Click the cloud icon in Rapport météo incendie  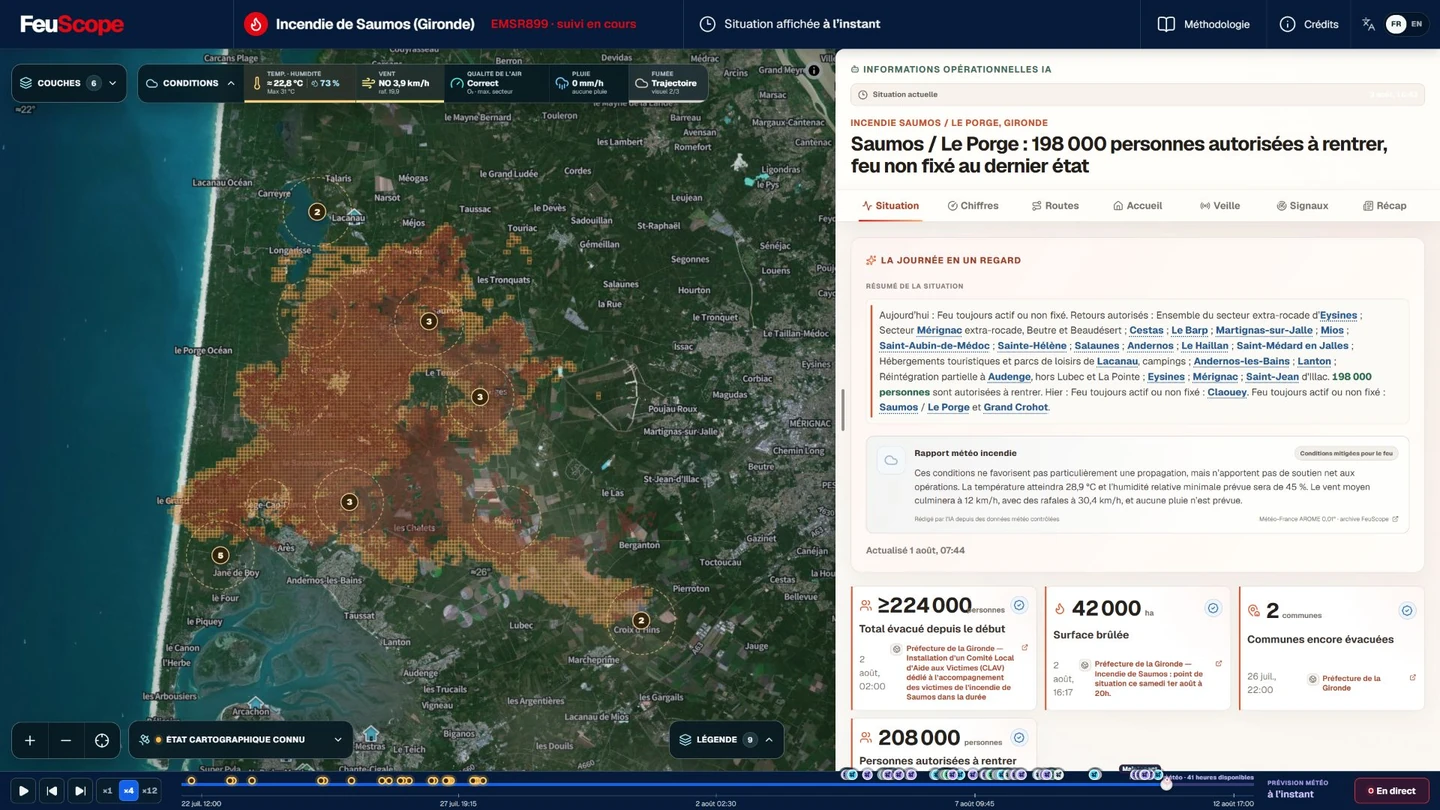890,460
